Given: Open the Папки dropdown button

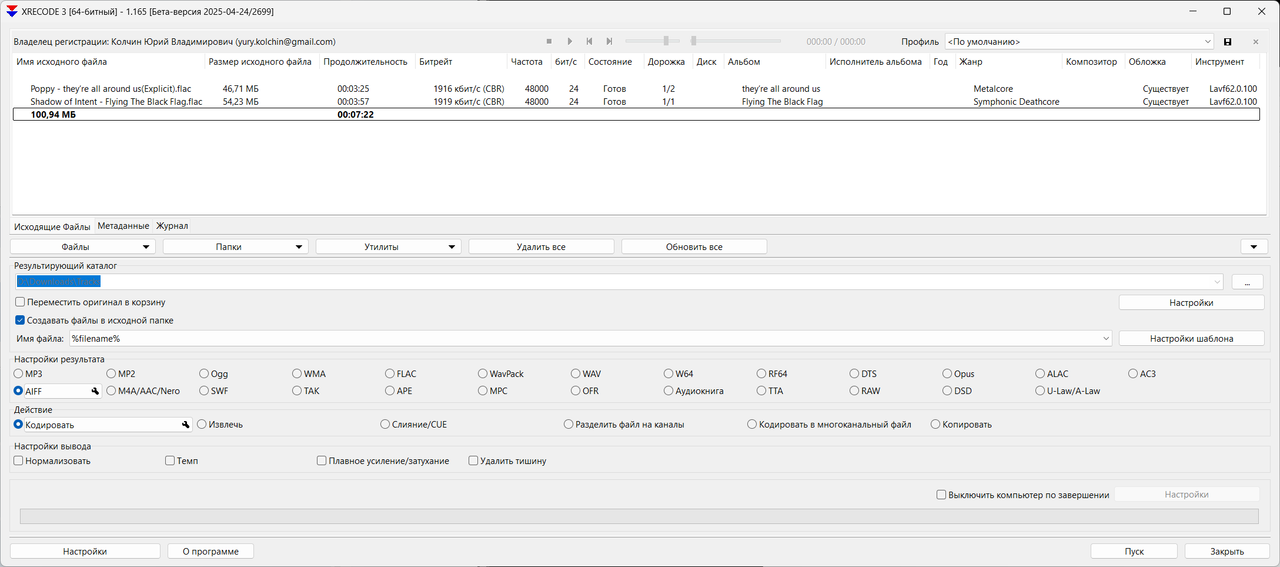Looking at the screenshot, I should [x=236, y=246].
